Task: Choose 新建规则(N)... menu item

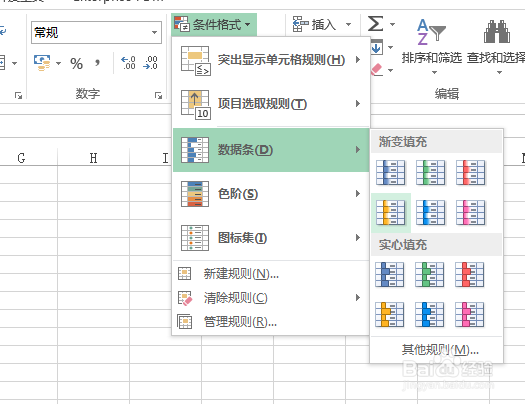Action: tap(271, 274)
